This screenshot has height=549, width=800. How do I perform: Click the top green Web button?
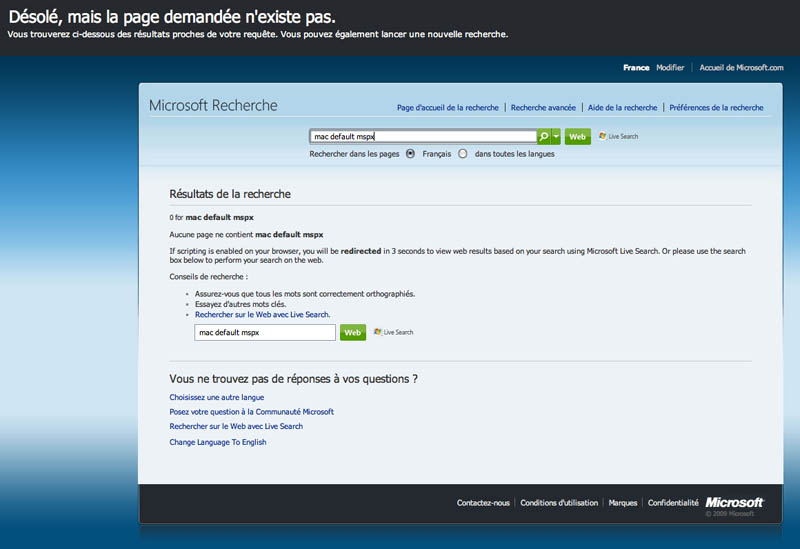pos(578,137)
